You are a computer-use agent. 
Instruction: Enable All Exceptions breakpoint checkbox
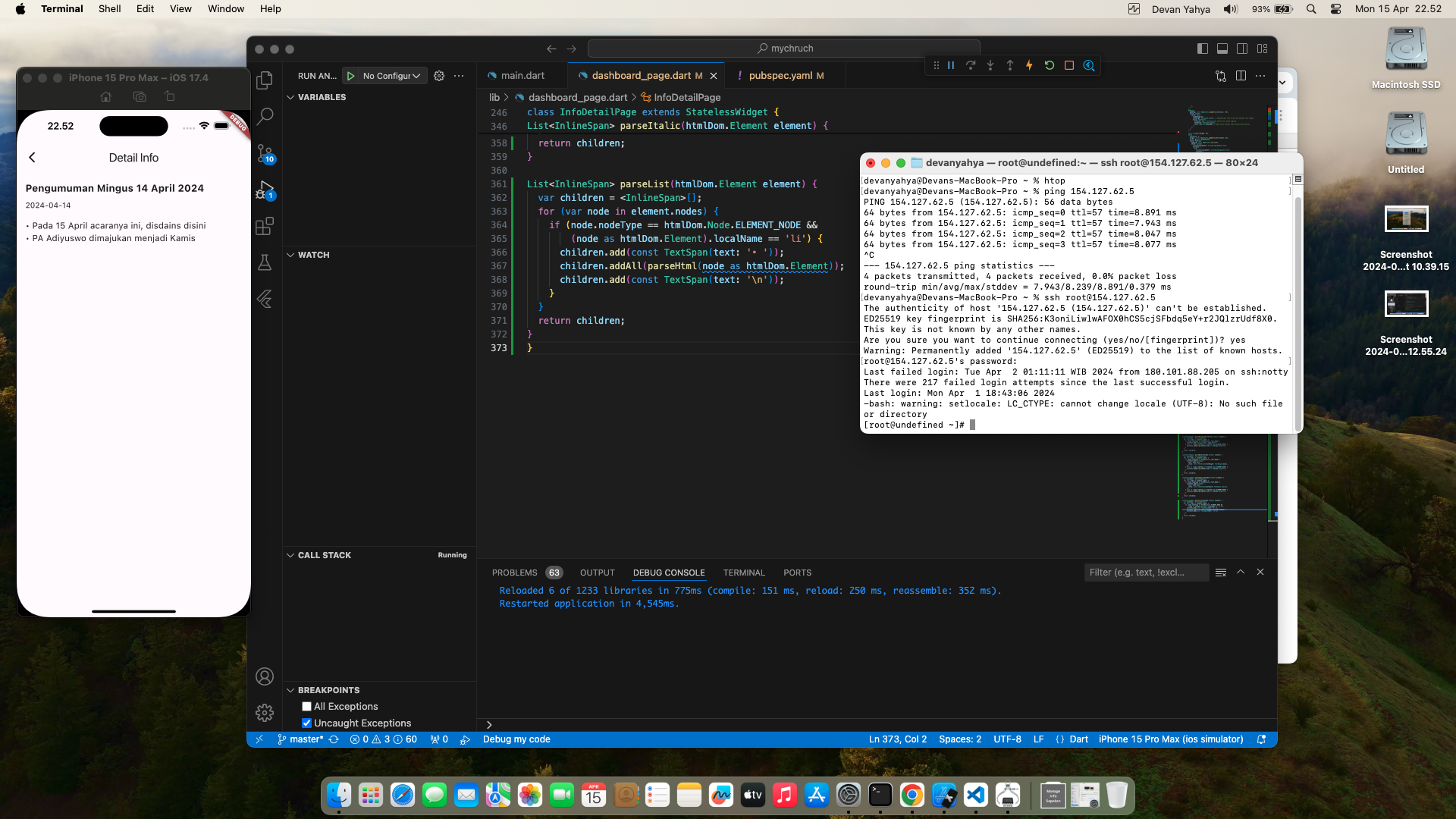coord(306,706)
